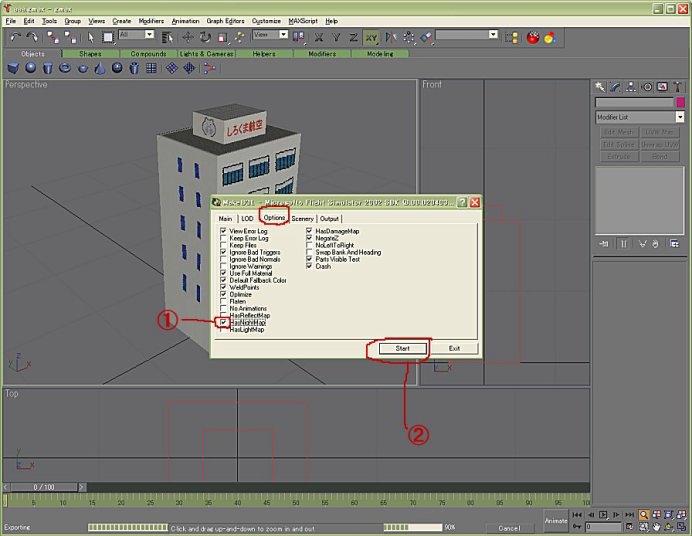Toggle the Crash checkbox
The image size is (692, 536).
[x=310, y=266]
